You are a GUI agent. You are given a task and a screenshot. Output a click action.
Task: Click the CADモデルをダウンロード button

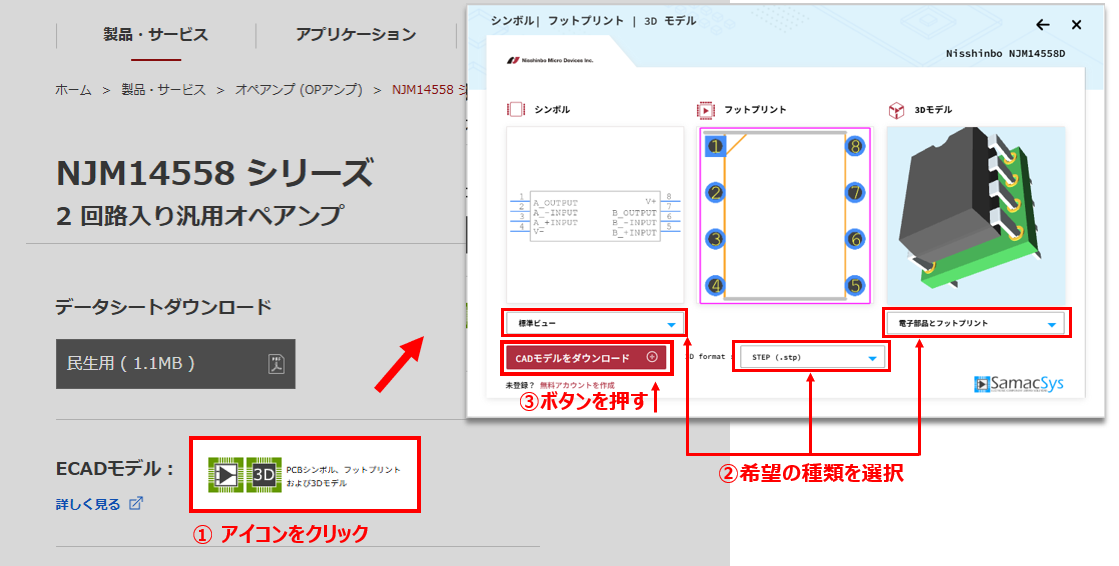586,358
